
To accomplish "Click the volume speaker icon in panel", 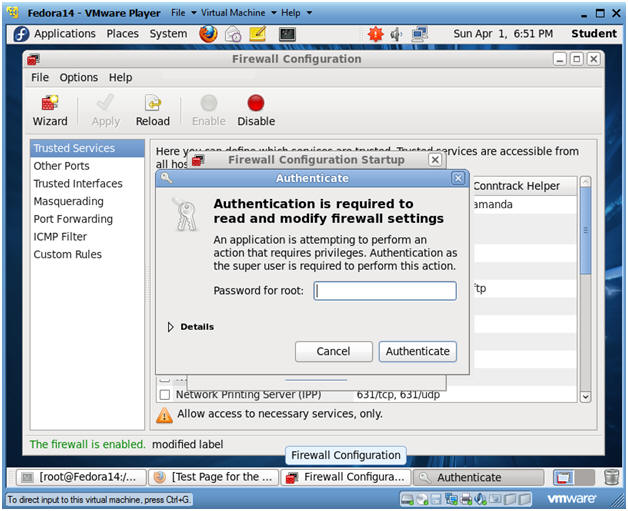I will tap(396, 34).
